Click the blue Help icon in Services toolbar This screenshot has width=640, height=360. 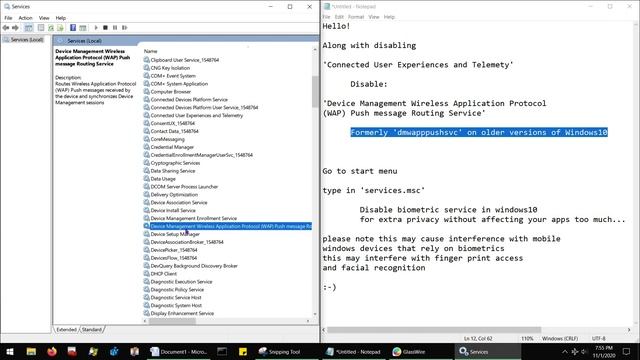73,28
